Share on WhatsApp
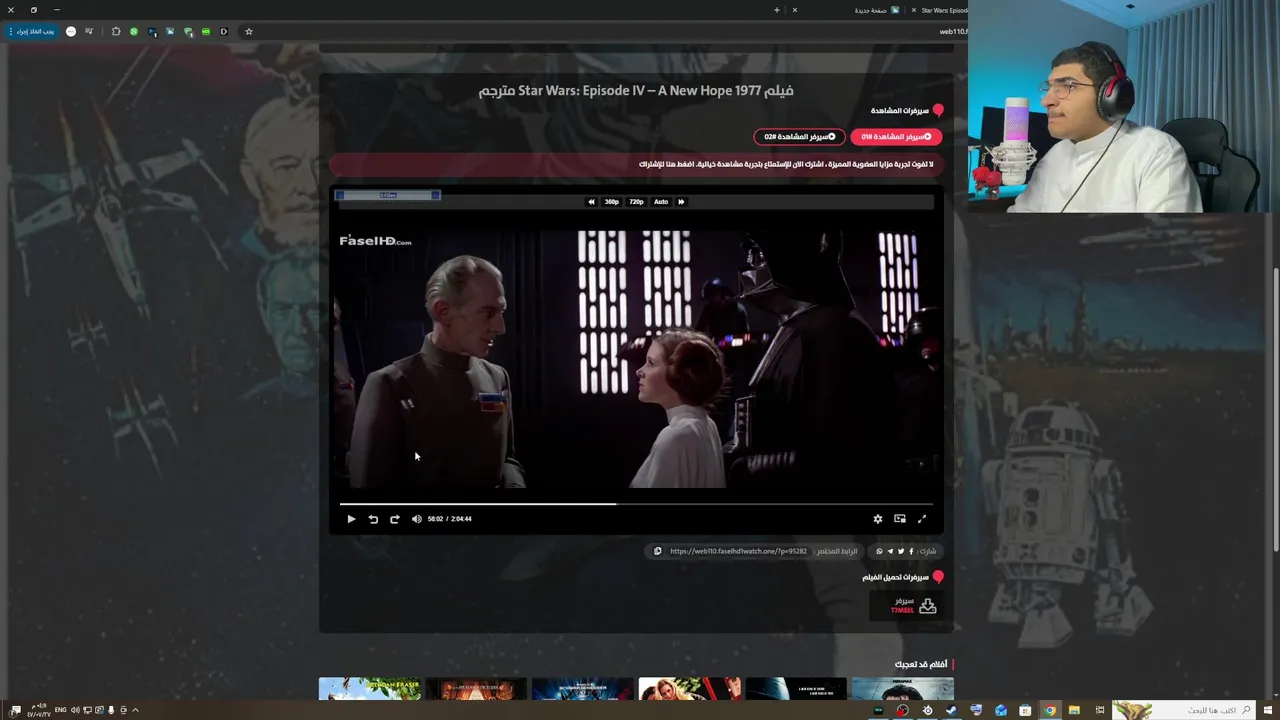This screenshot has width=1280, height=720. (880, 551)
